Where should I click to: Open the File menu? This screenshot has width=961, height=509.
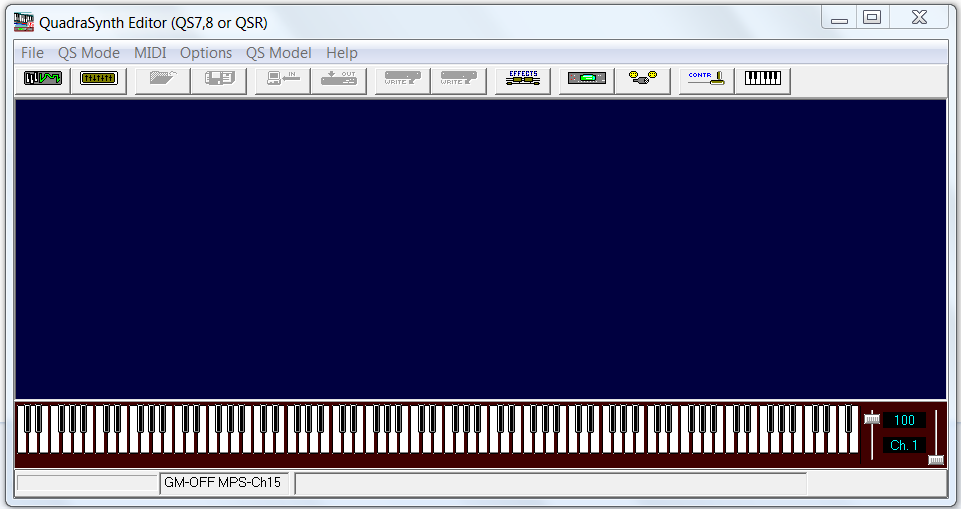[x=32, y=53]
